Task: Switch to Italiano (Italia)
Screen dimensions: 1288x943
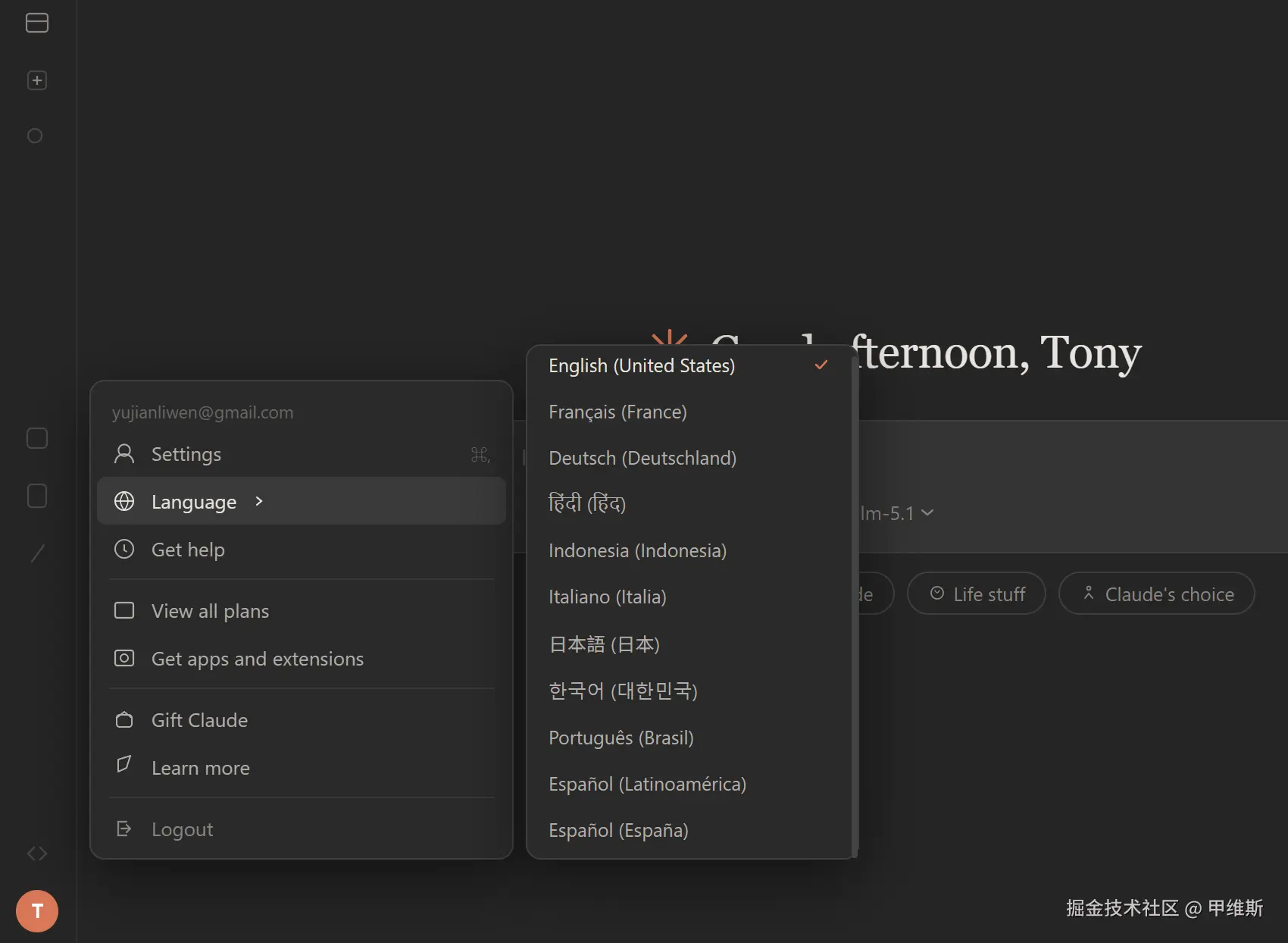Action: [689, 597]
